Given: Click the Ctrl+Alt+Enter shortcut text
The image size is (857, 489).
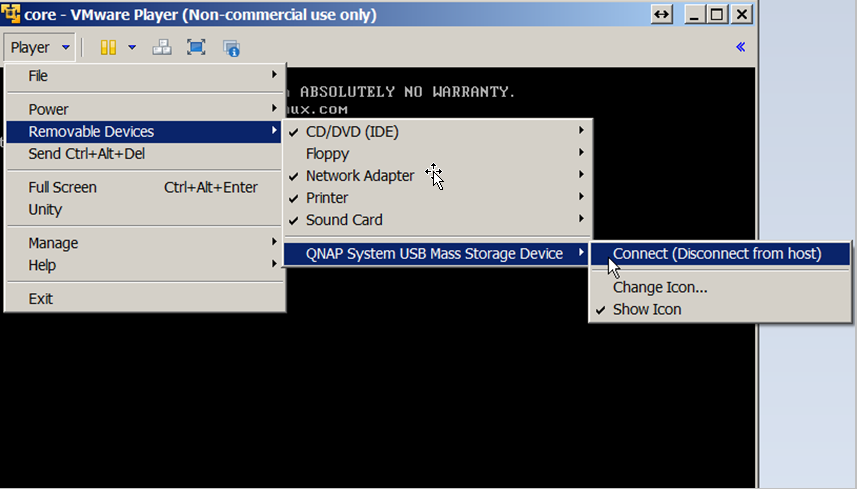Looking at the screenshot, I should coord(211,187).
